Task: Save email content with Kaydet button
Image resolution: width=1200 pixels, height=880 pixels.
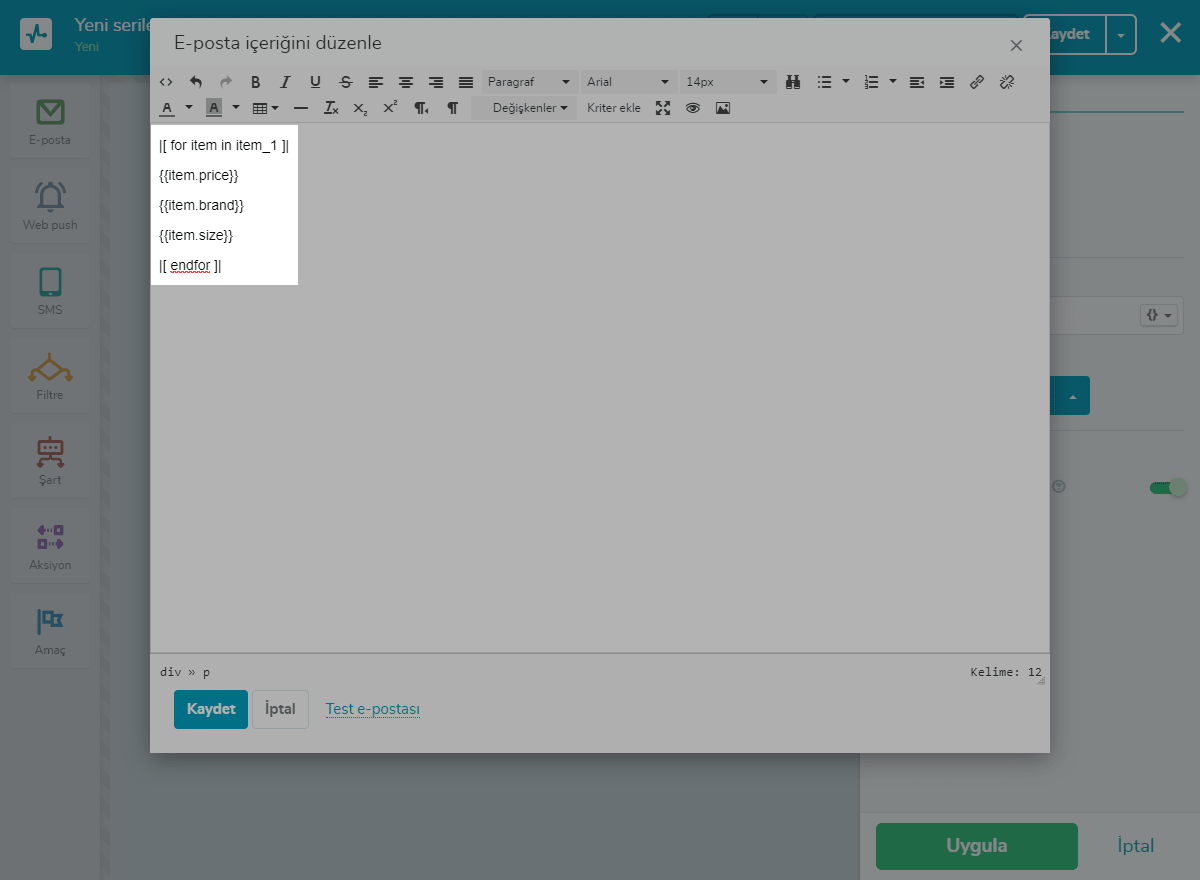Action: [211, 709]
